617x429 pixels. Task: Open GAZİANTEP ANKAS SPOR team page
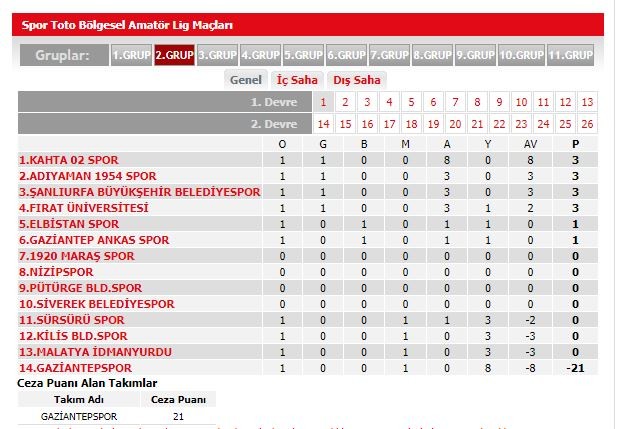[94, 240]
